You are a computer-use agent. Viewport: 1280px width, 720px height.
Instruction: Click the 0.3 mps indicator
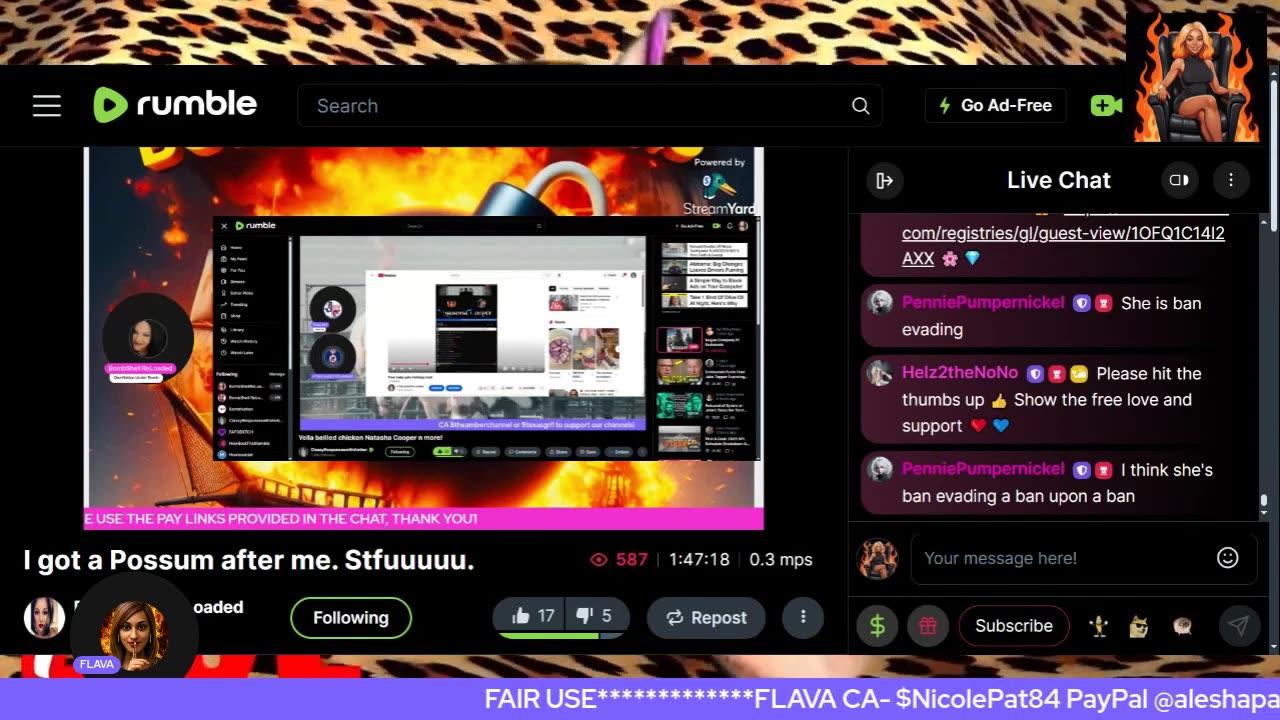coord(781,560)
